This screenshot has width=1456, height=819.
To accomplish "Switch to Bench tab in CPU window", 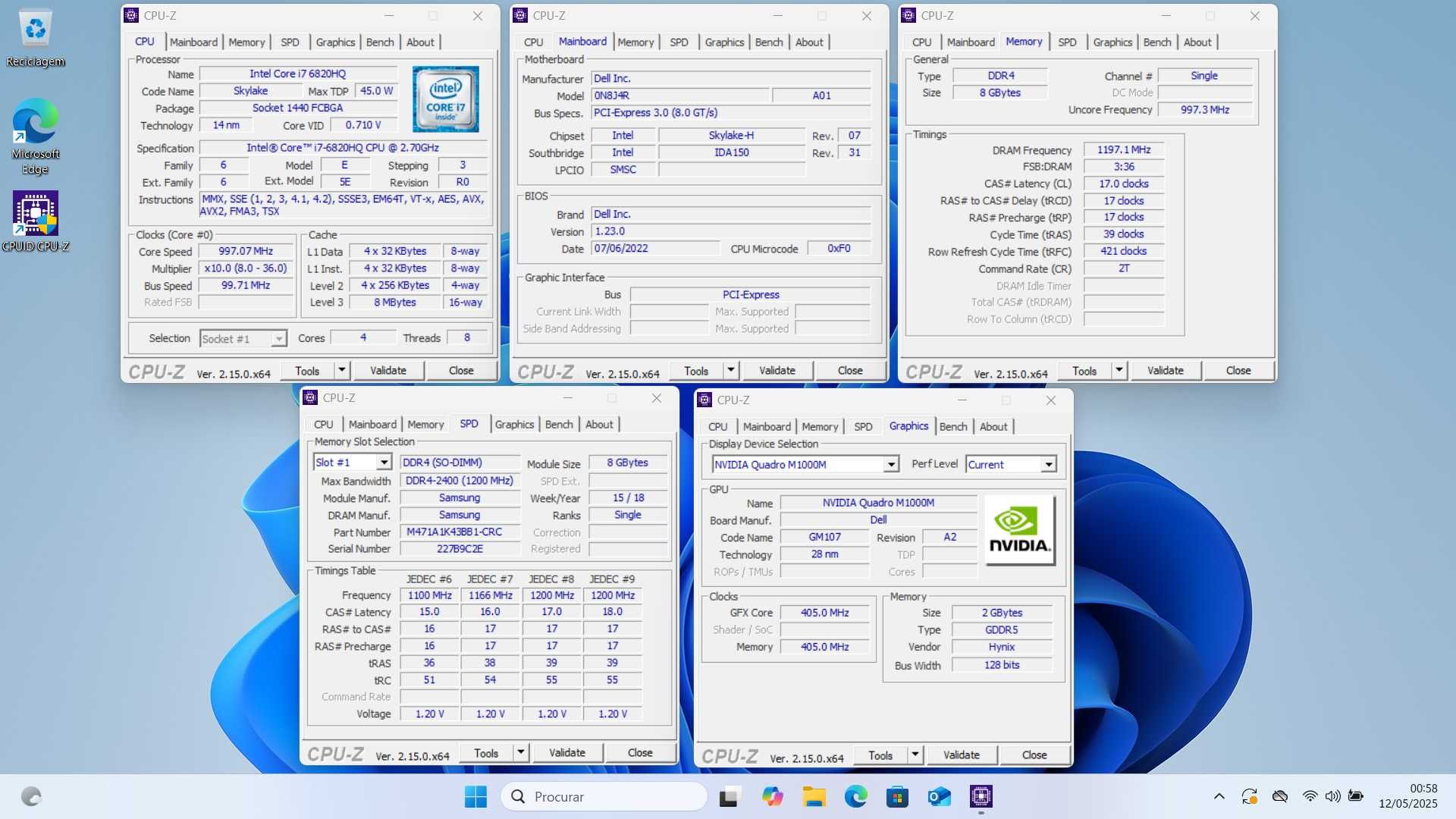I will pos(380,42).
